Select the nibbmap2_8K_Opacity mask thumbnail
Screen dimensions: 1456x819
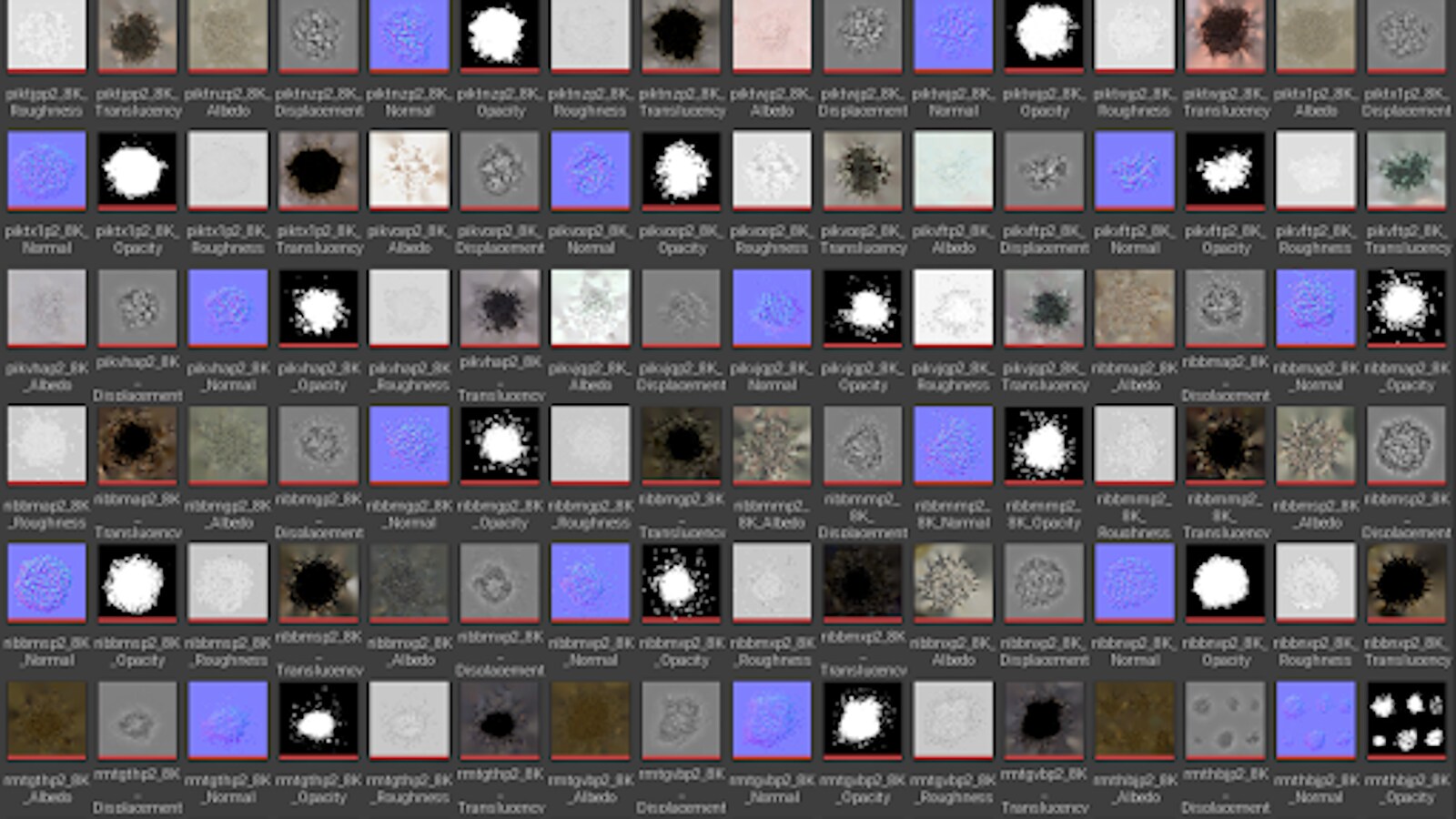coord(1406,308)
